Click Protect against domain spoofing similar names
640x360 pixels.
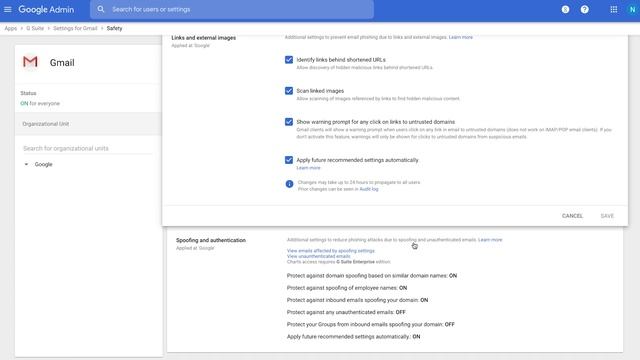click(371, 276)
